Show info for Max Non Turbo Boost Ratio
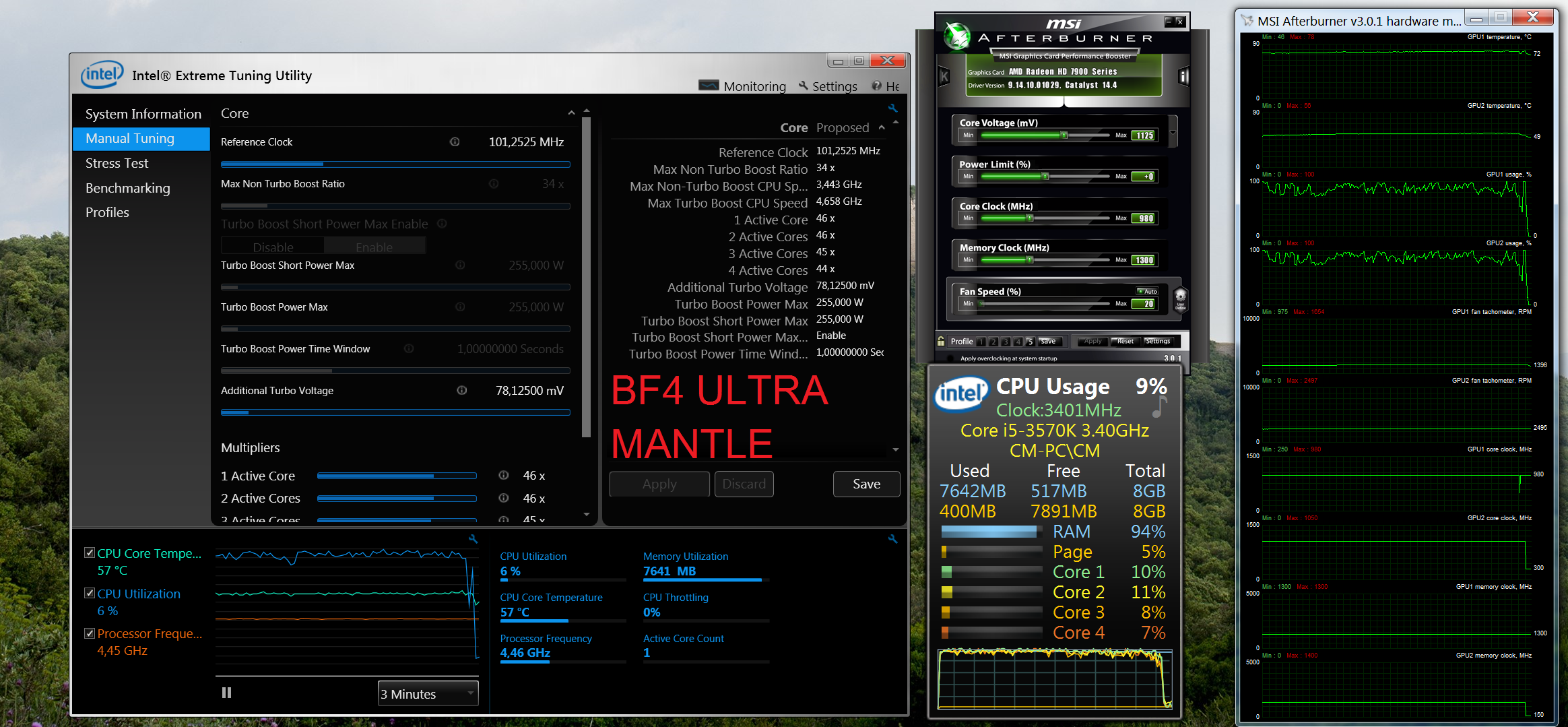 click(494, 183)
